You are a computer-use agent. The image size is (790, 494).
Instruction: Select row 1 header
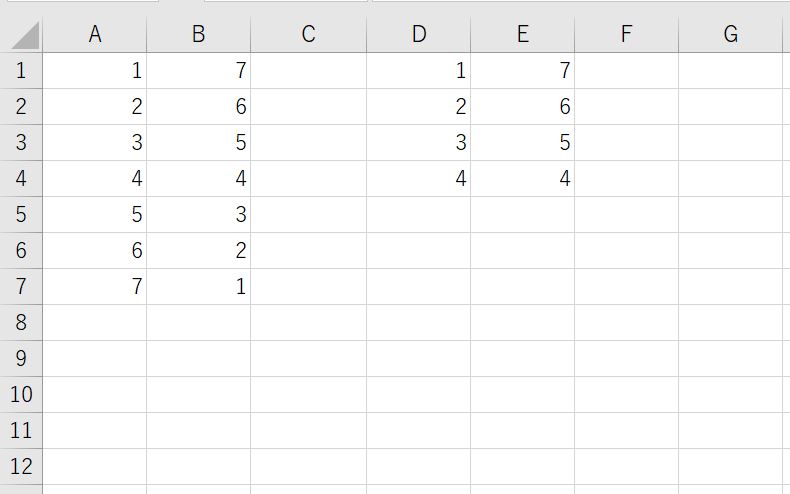point(21,71)
